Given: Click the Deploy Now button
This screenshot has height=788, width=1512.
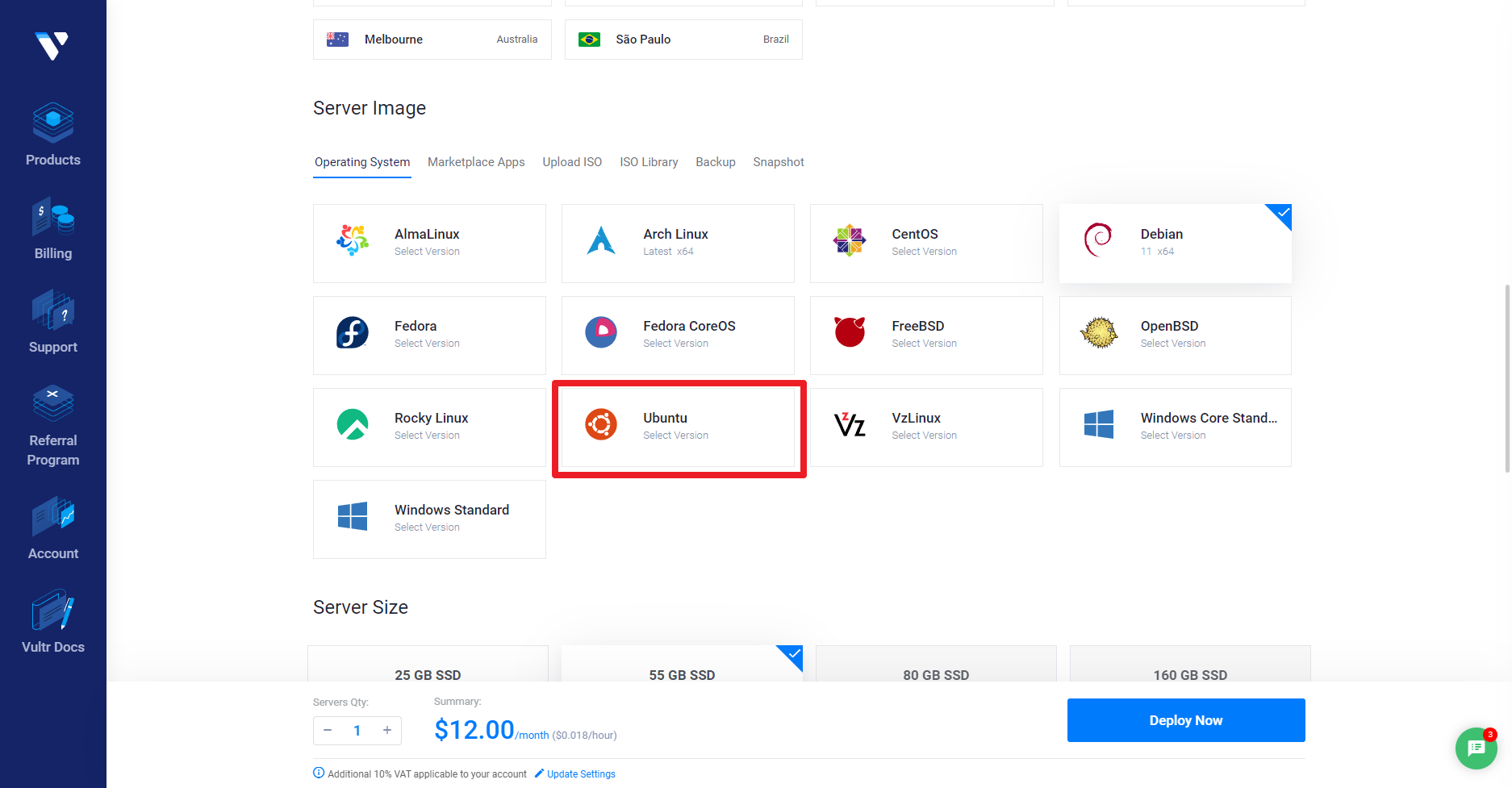Looking at the screenshot, I should (1186, 720).
